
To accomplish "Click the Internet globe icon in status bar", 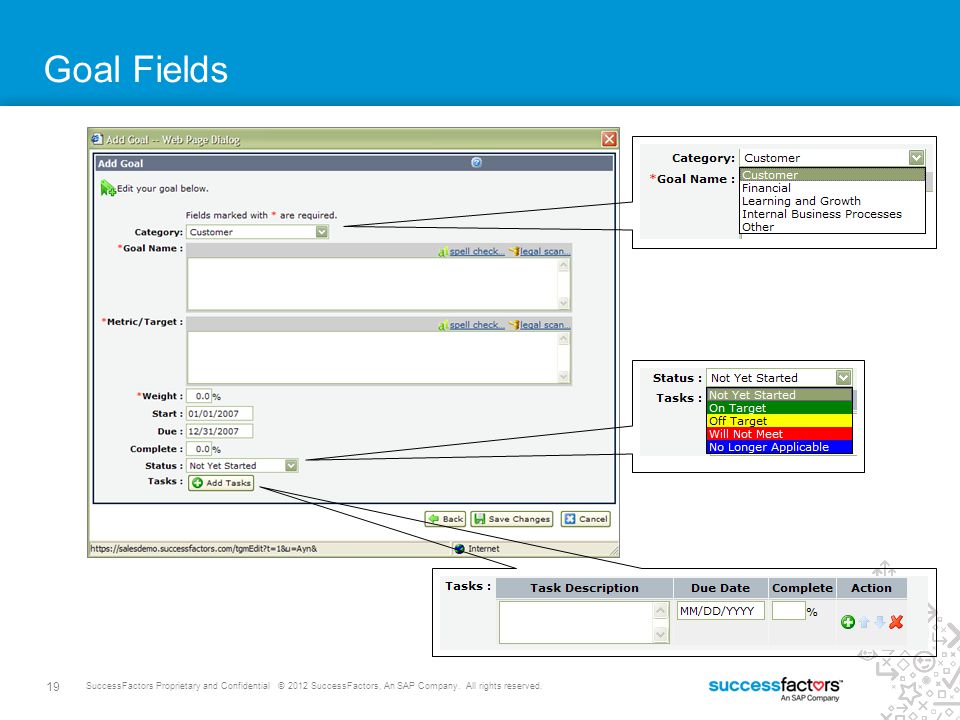I will (460, 549).
